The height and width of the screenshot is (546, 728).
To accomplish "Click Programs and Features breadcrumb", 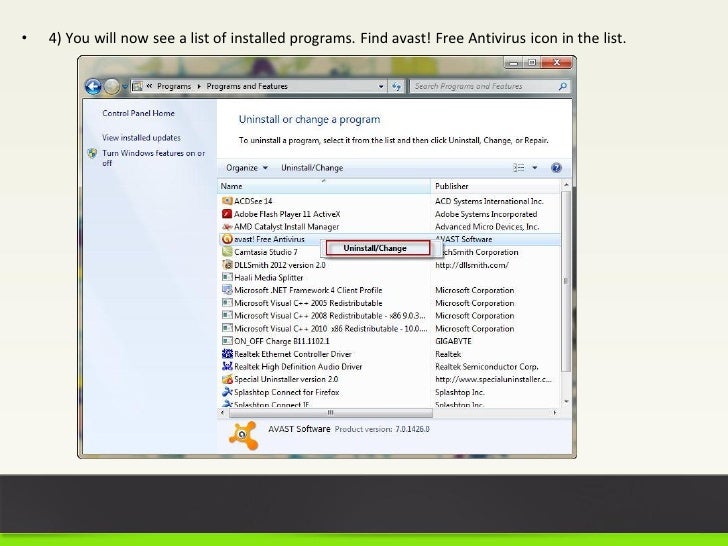I will pyautogui.click(x=247, y=86).
